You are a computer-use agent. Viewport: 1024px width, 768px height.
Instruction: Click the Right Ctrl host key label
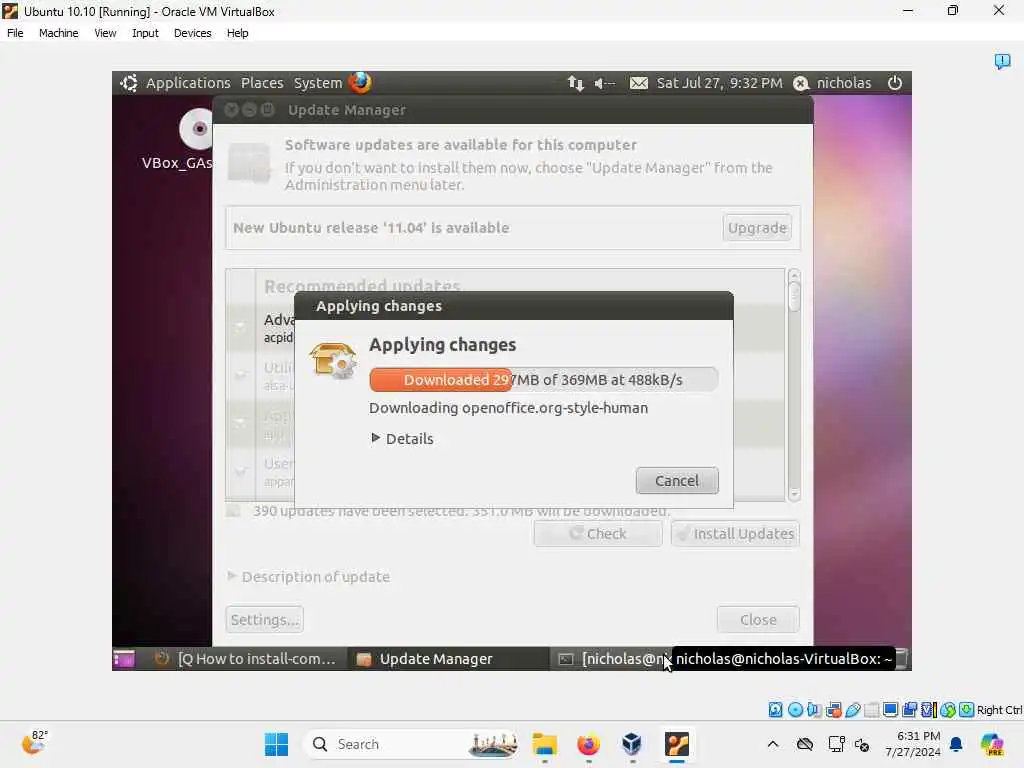[999, 710]
